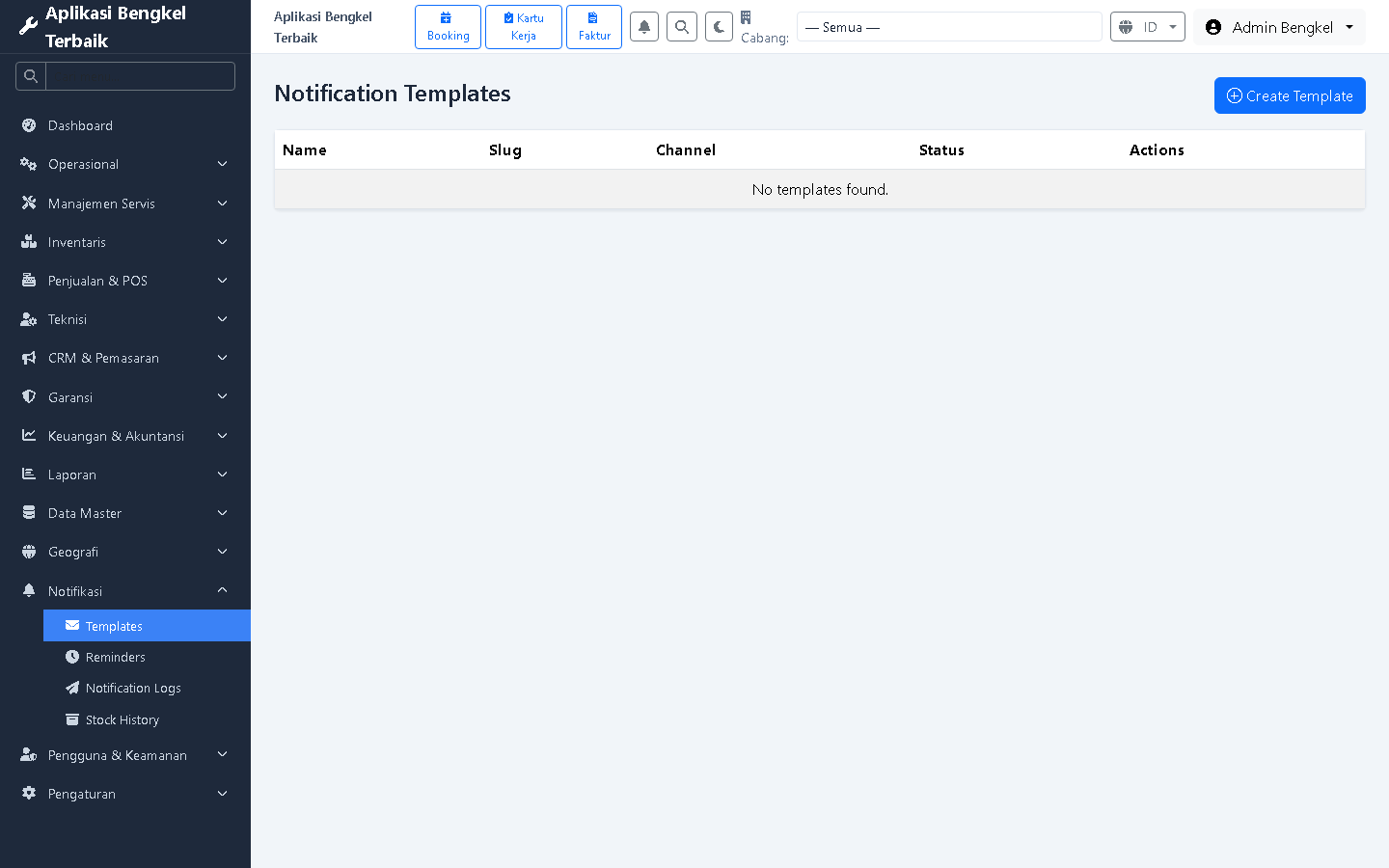Collapse the Notifikasi menu chevron

coord(223,590)
